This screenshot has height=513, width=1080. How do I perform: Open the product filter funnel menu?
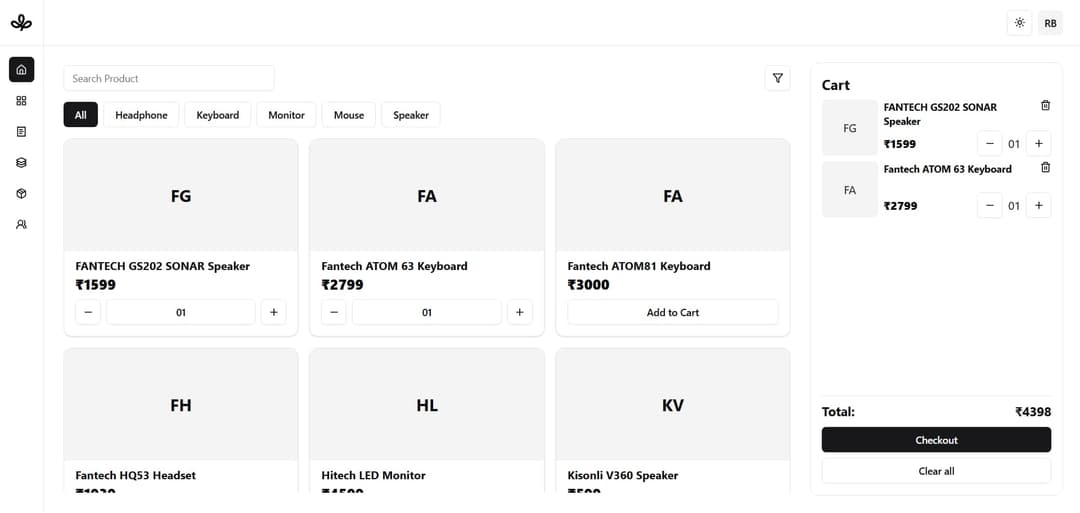[777, 78]
